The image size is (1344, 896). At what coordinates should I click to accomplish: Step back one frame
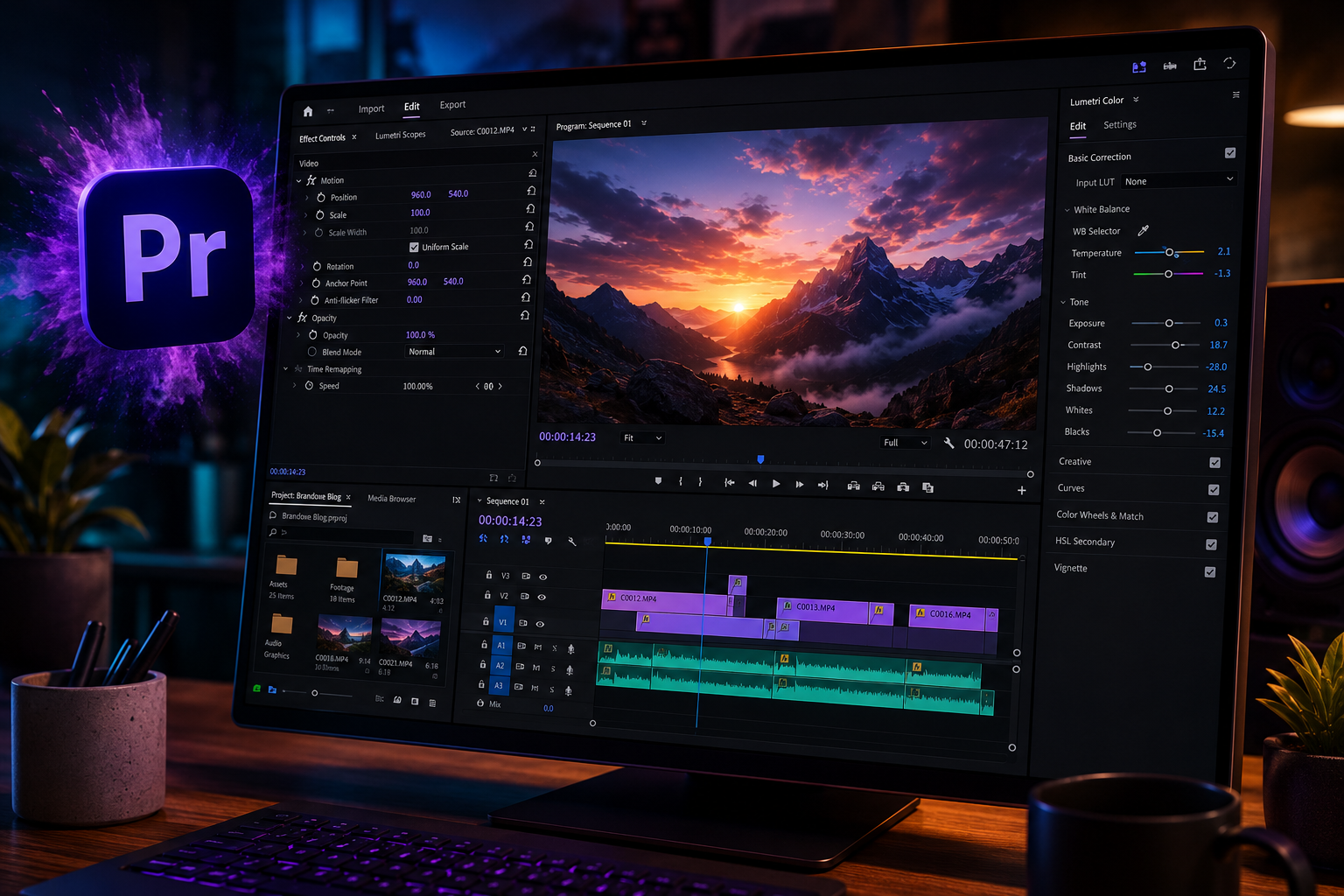(x=752, y=483)
